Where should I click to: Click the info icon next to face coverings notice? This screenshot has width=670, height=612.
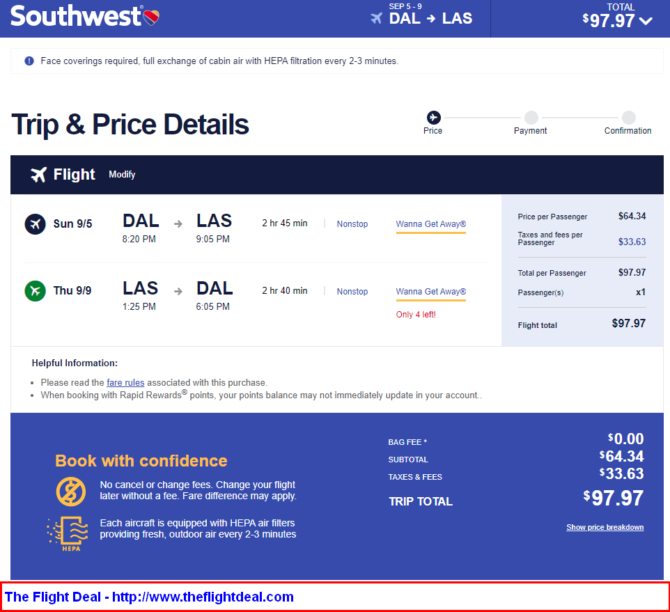point(29,61)
